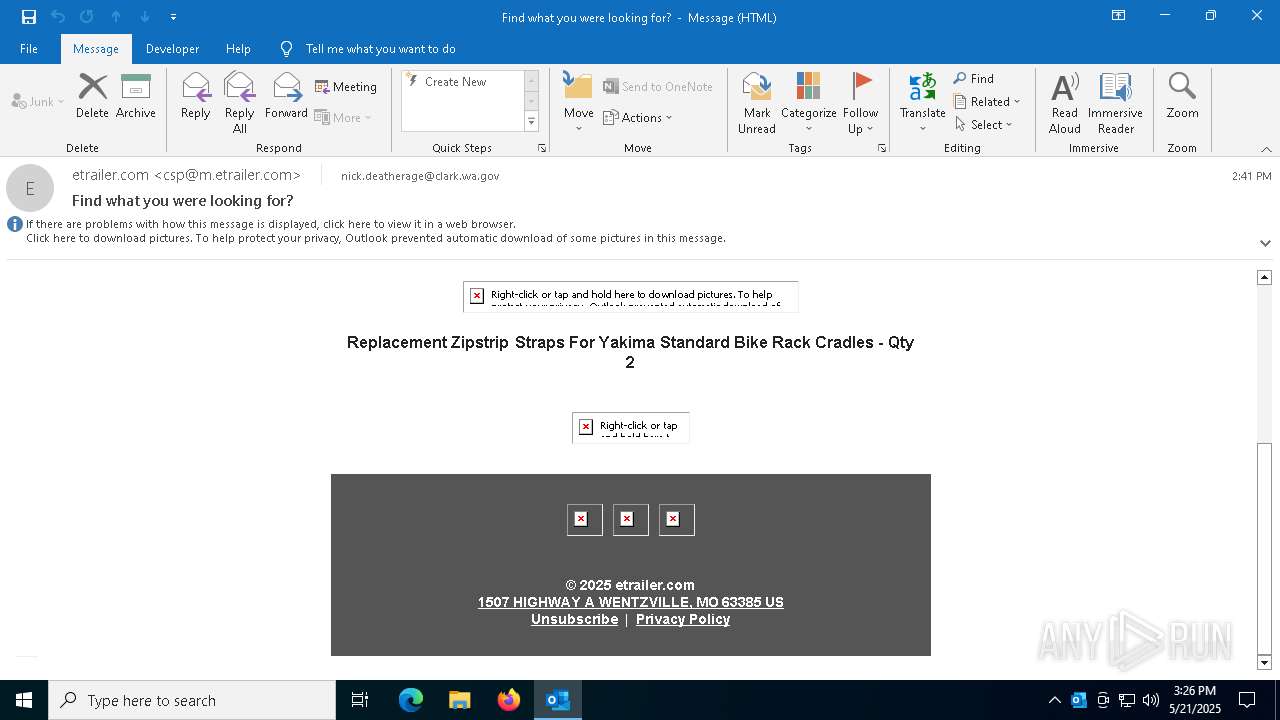Click the Replacement Zipstrip Straps product title
The width and height of the screenshot is (1280, 720).
coord(630,352)
